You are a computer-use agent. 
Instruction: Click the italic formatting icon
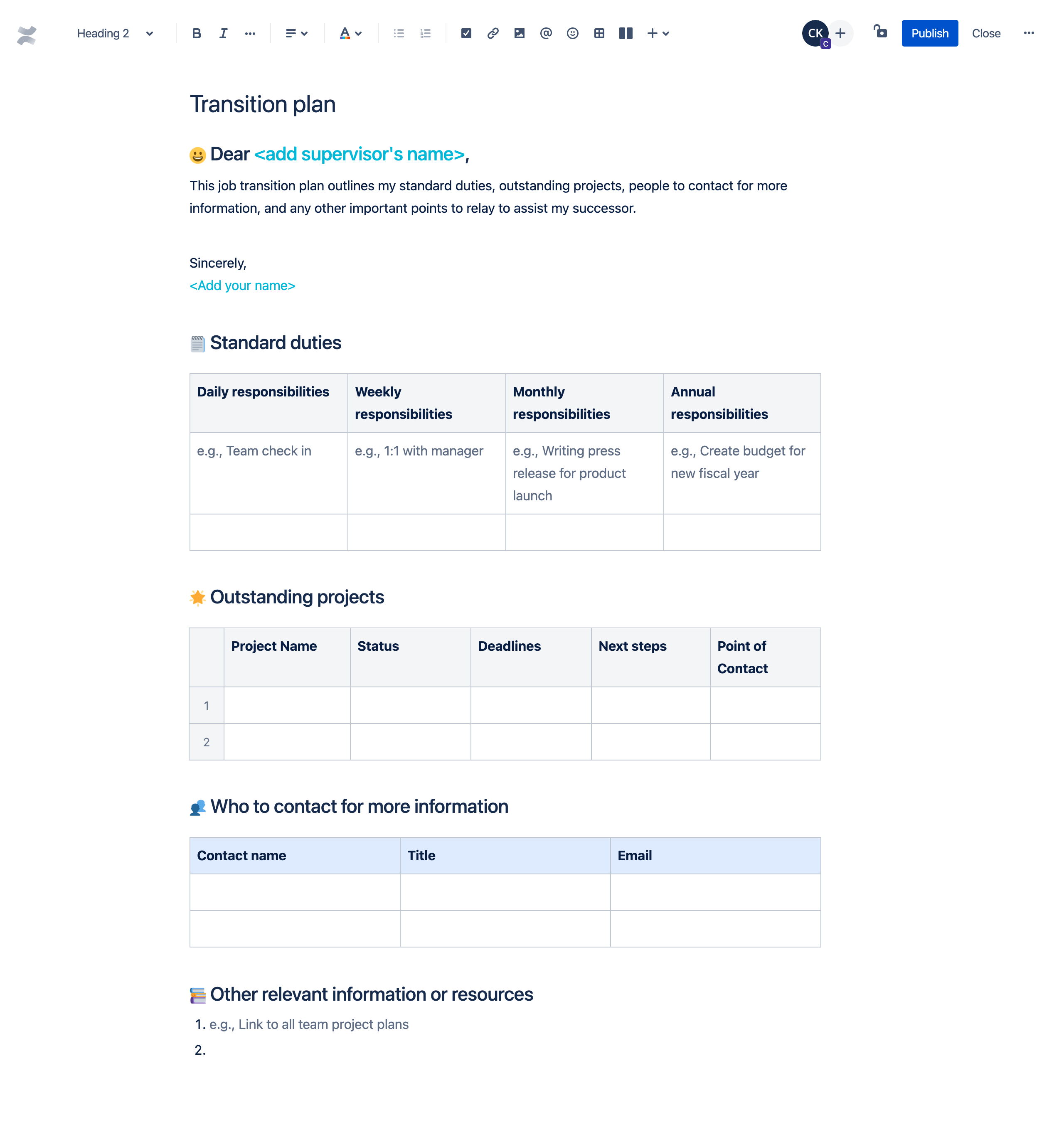click(x=221, y=33)
